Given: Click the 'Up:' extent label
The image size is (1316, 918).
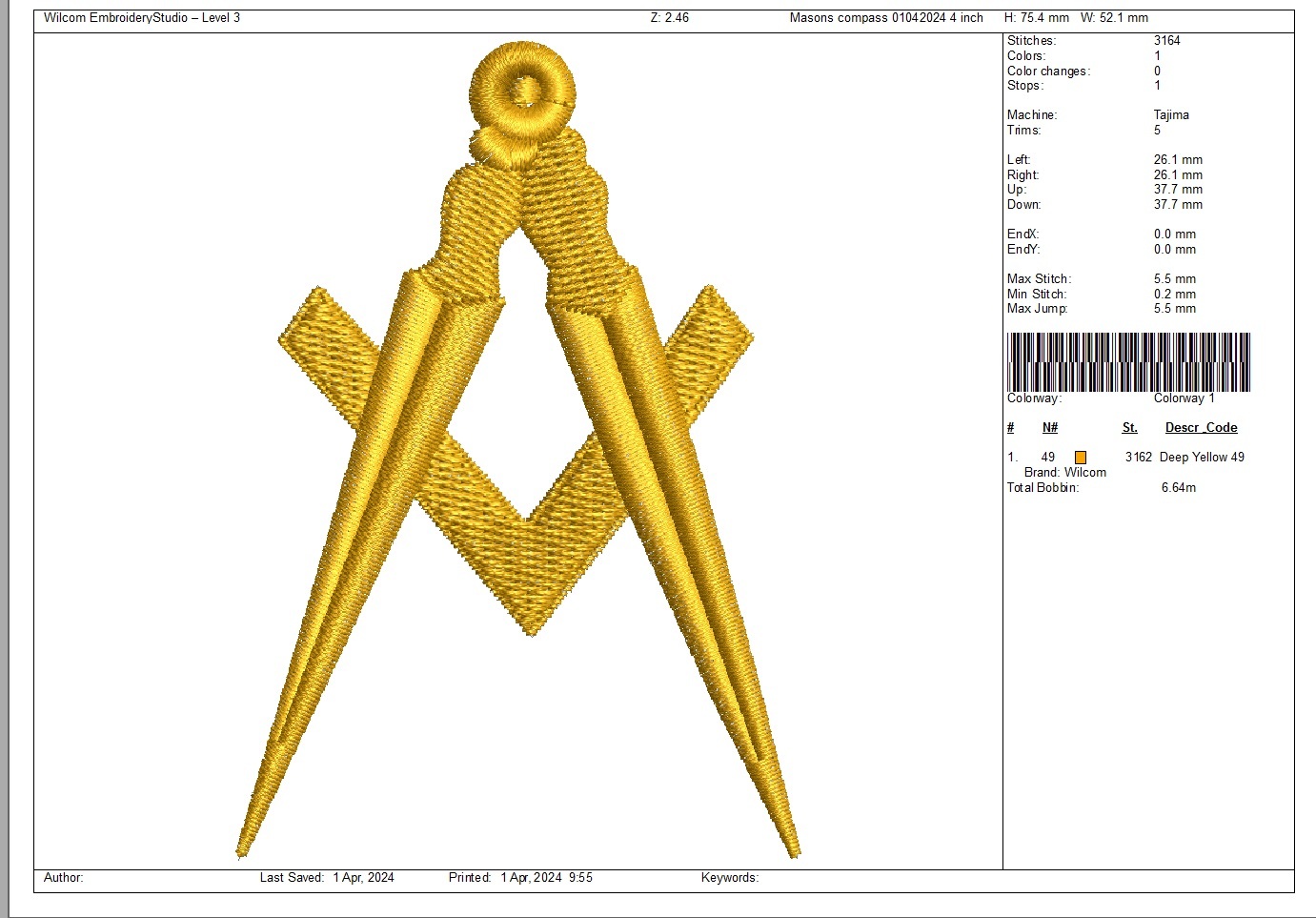Looking at the screenshot, I should [x=1017, y=190].
